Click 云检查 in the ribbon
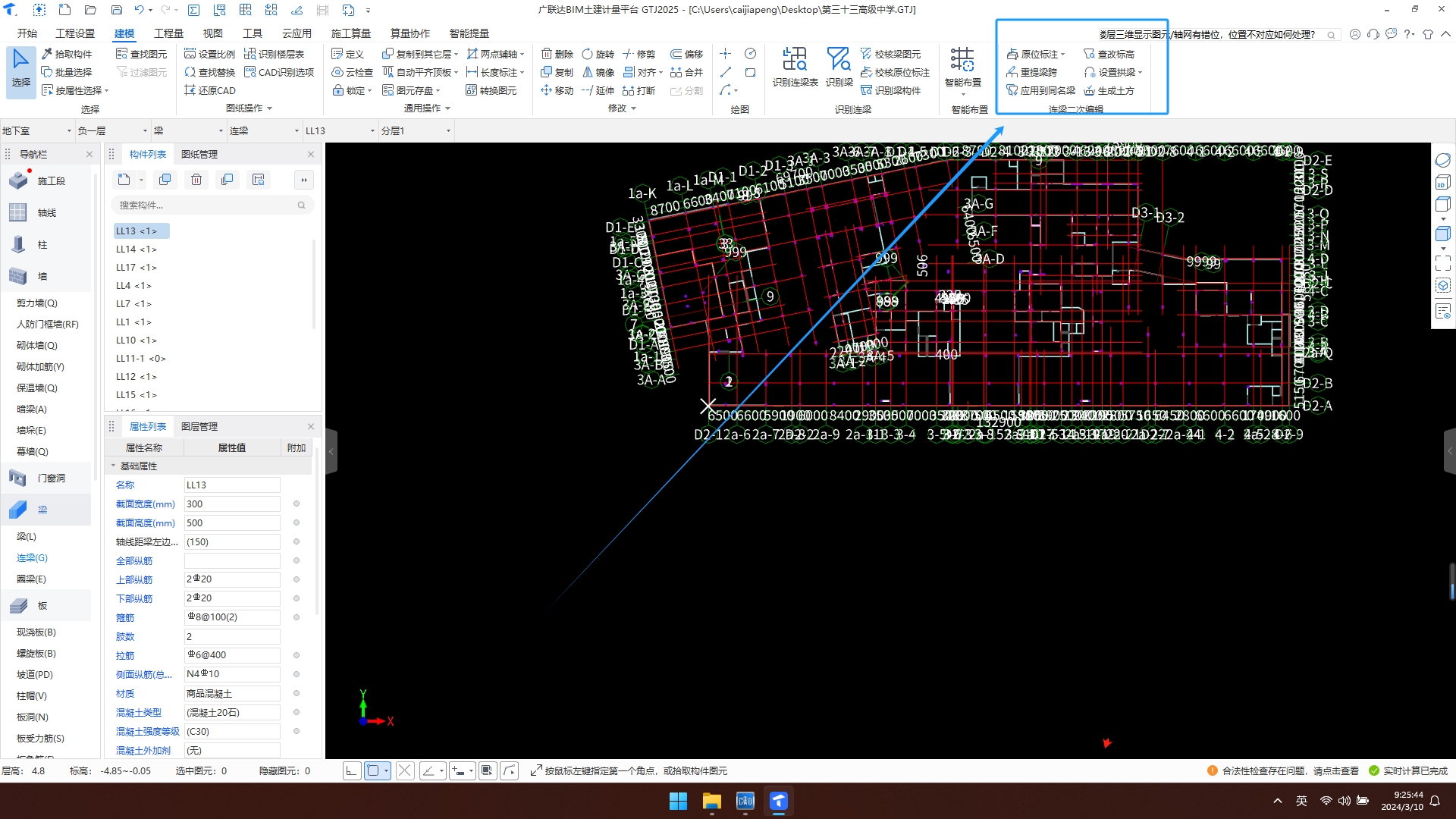This screenshot has height=819, width=1456. [x=353, y=72]
